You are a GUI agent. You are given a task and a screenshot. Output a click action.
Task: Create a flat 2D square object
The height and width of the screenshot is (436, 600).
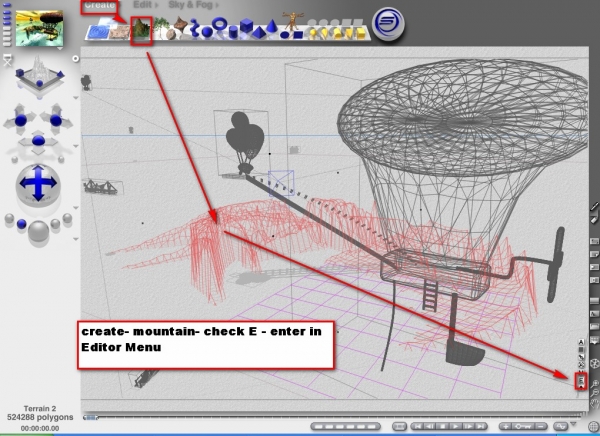(x=298, y=35)
